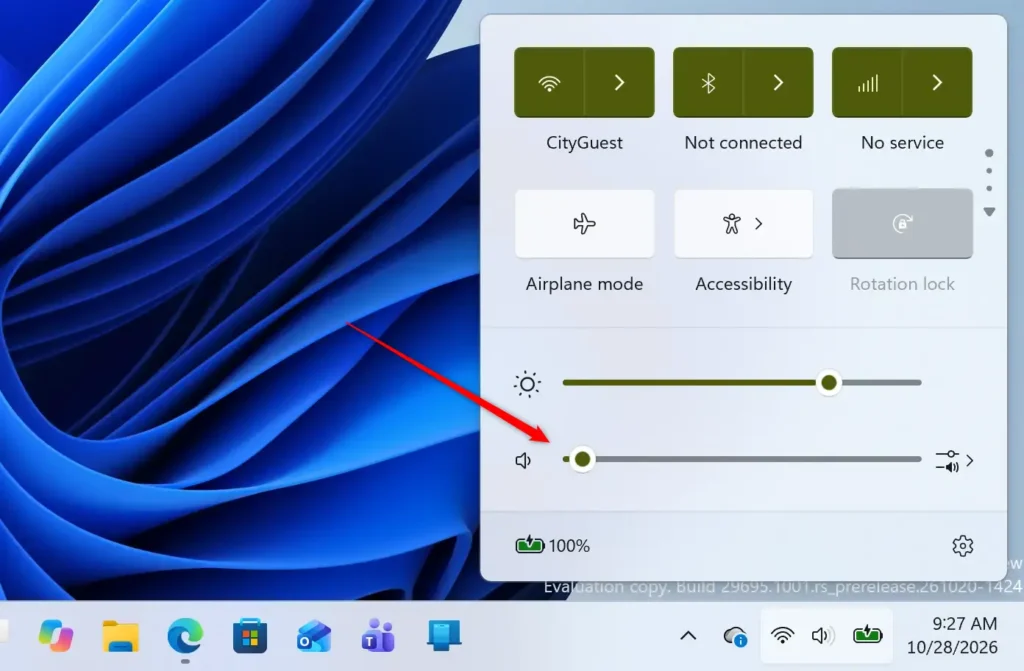Open Microsoft Teams from the taskbar

pos(378,636)
